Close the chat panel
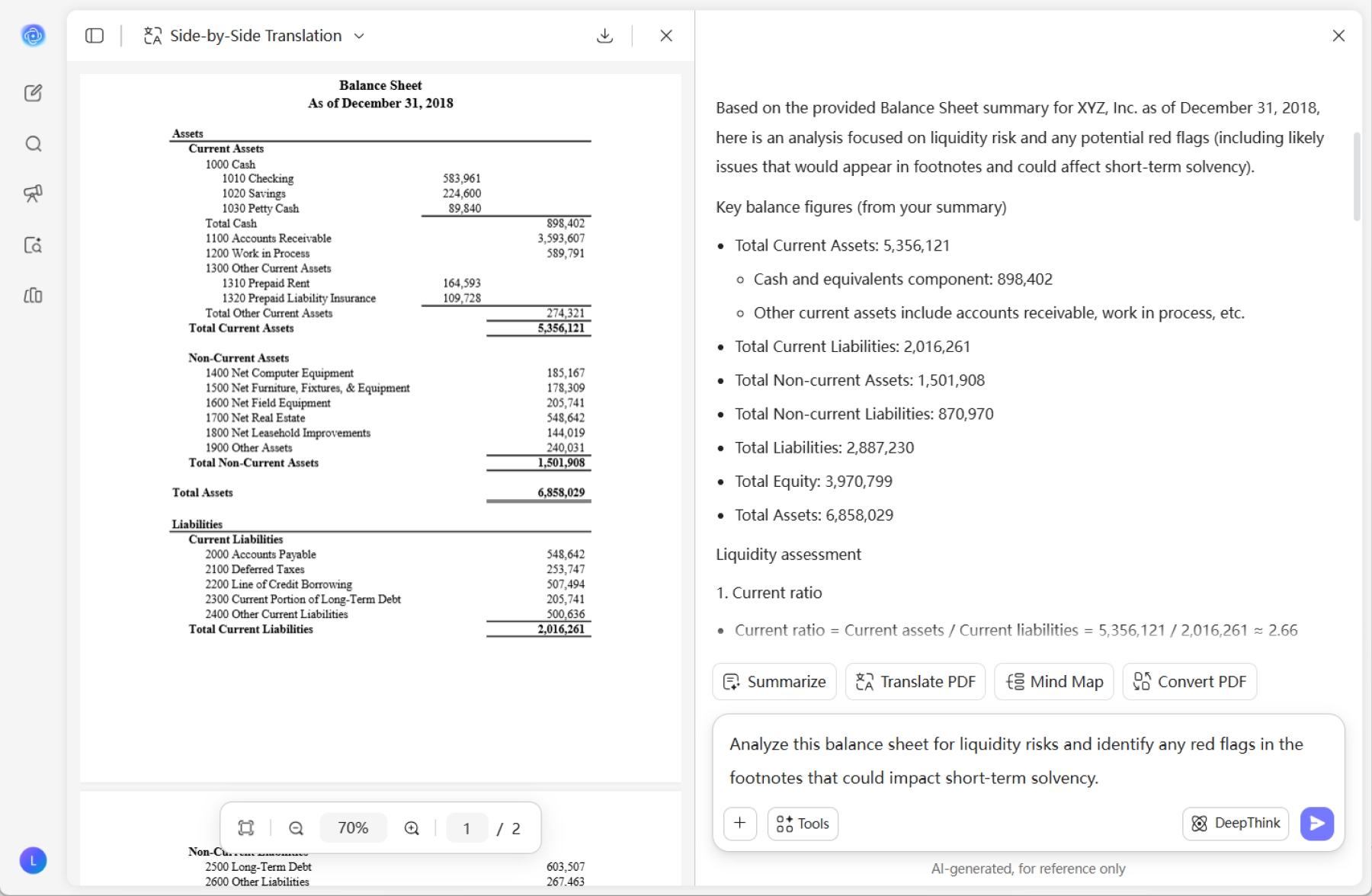 click(1338, 36)
